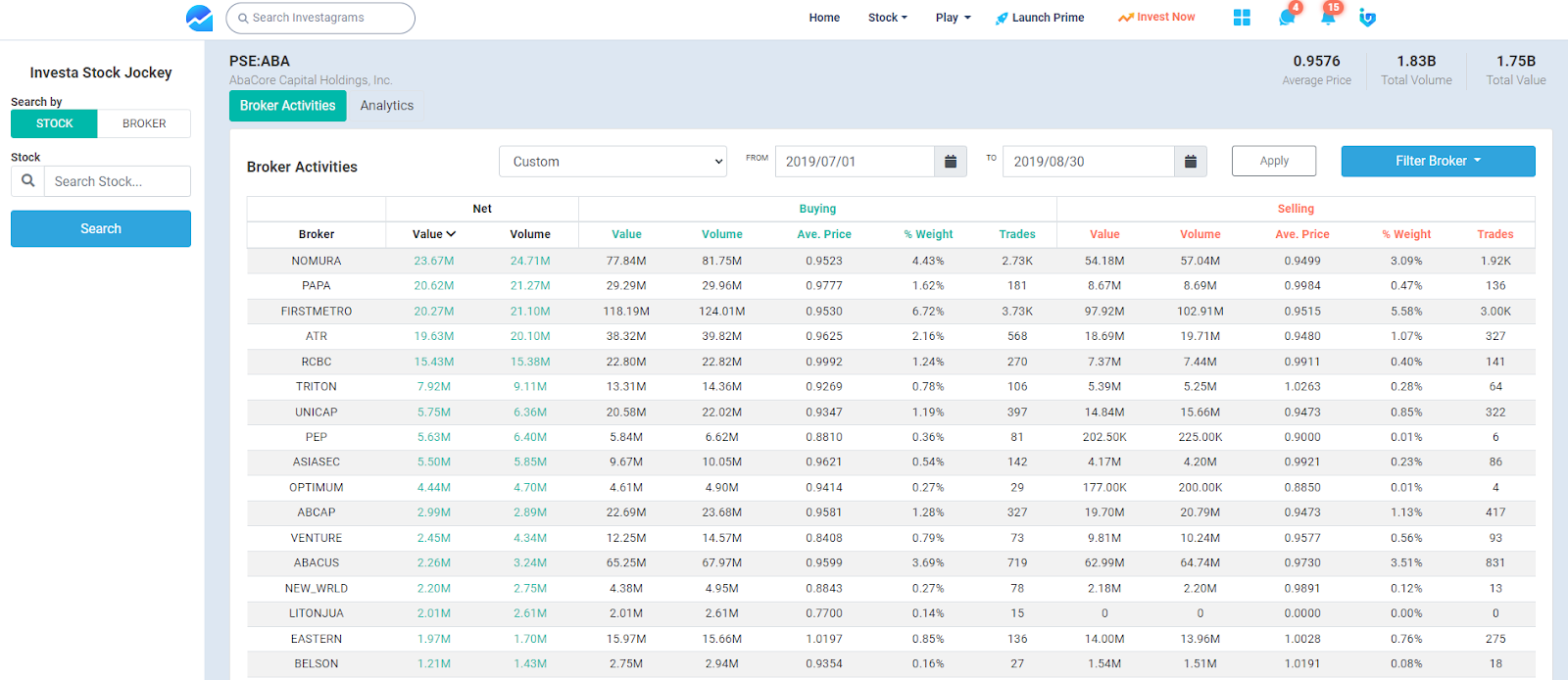Click the shield profile icon
Viewport: 1568px width, 680px height.
[1368, 18]
